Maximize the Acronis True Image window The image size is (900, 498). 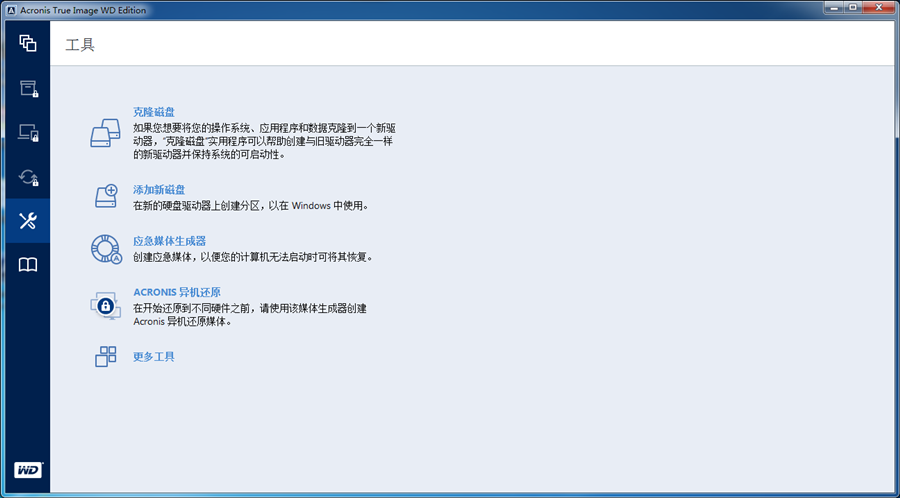click(853, 7)
